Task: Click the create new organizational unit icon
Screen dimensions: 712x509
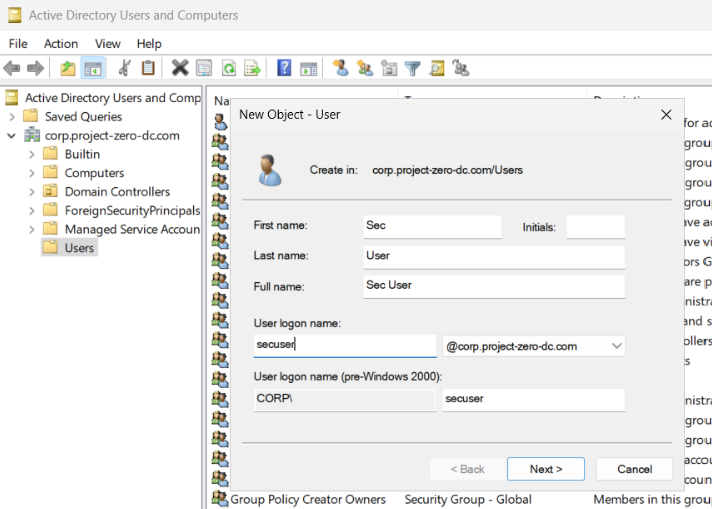Action: pyautogui.click(x=389, y=68)
